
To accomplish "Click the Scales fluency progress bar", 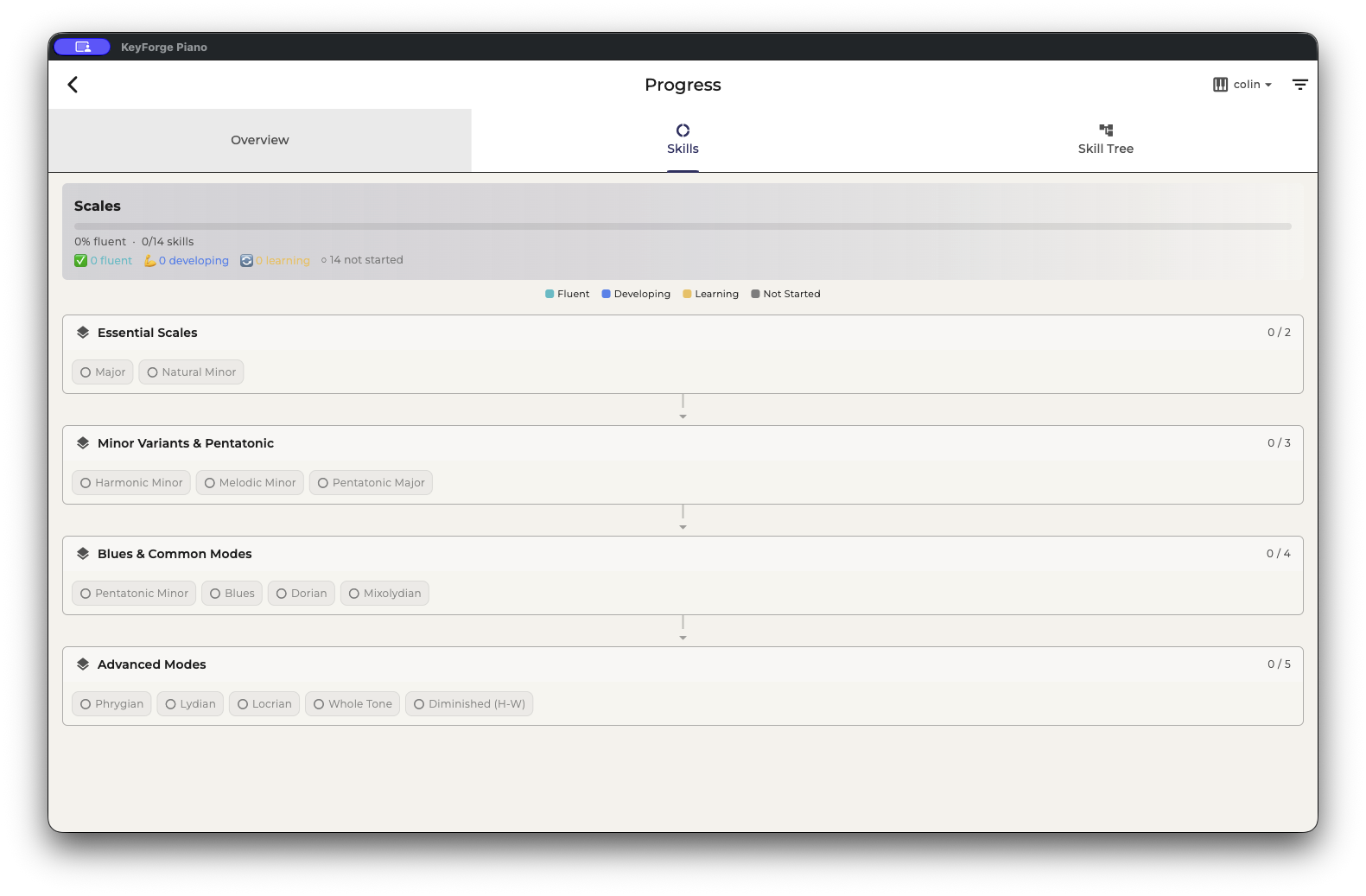I will (x=683, y=226).
